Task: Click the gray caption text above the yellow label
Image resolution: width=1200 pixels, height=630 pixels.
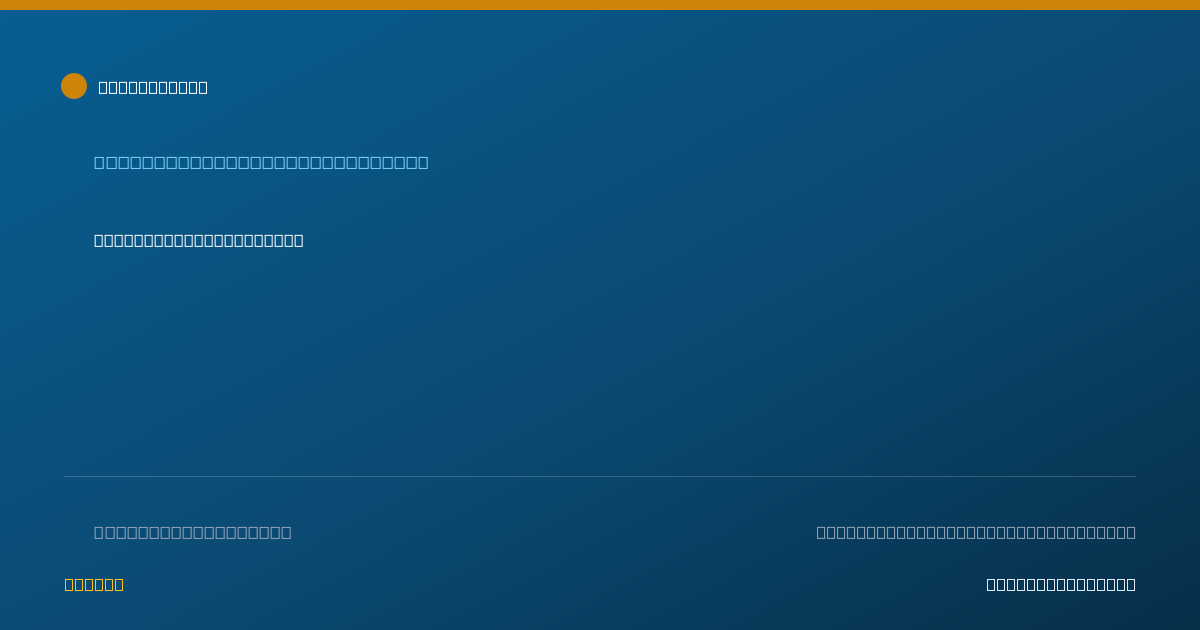Action: coord(193,532)
